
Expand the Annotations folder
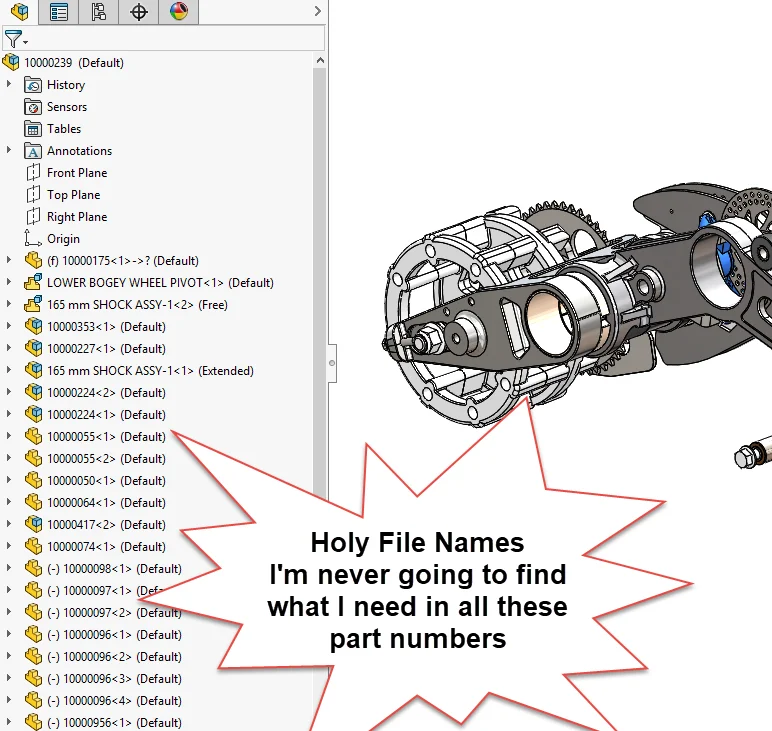pyautogui.click(x=9, y=151)
